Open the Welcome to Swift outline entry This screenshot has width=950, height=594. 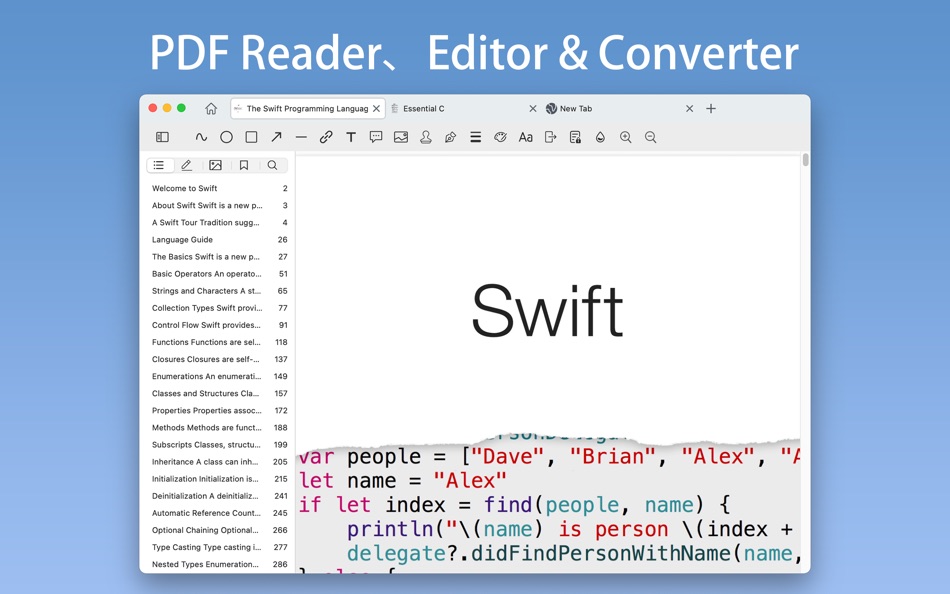(219, 189)
